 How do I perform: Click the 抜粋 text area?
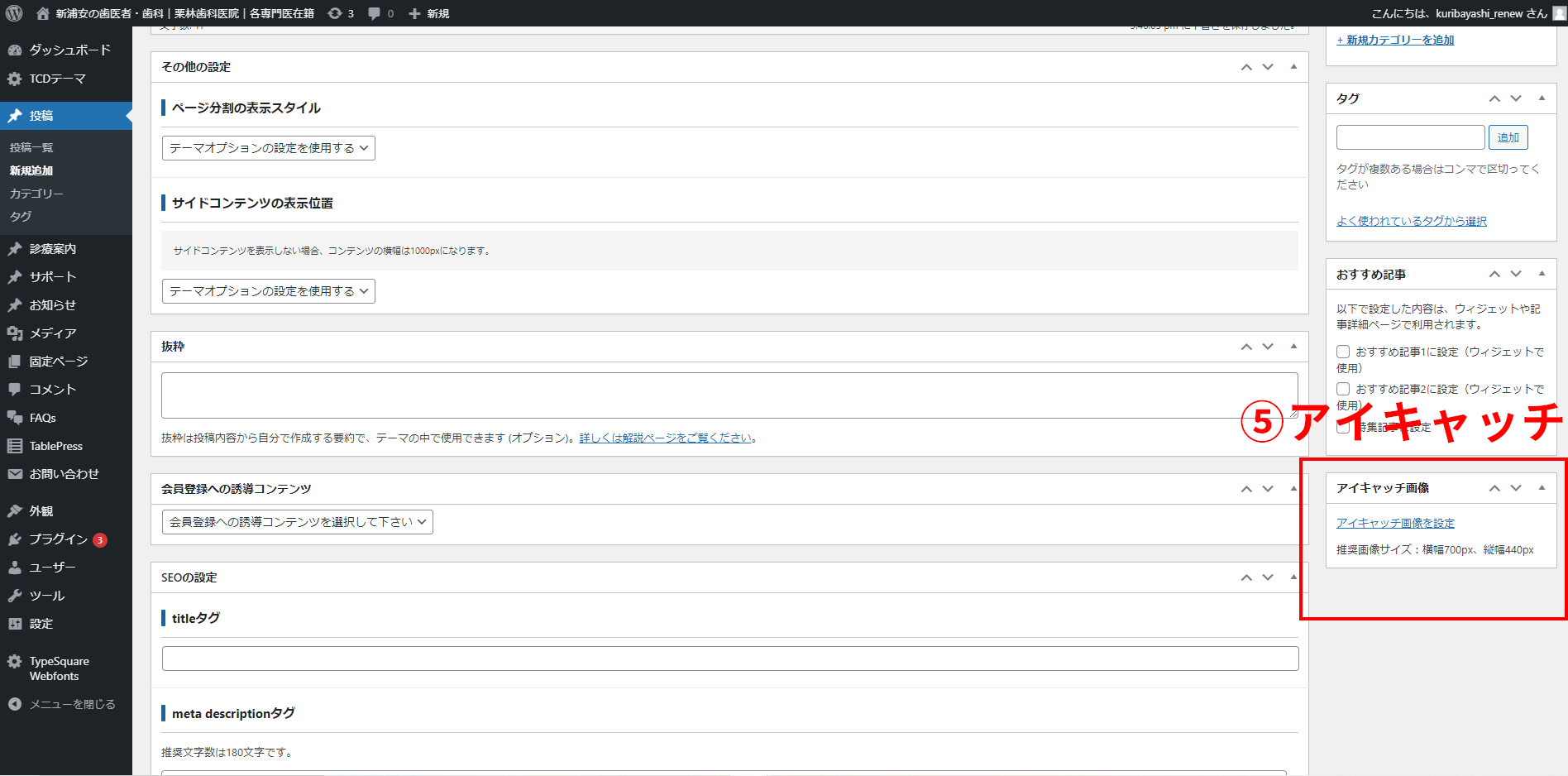pos(728,395)
